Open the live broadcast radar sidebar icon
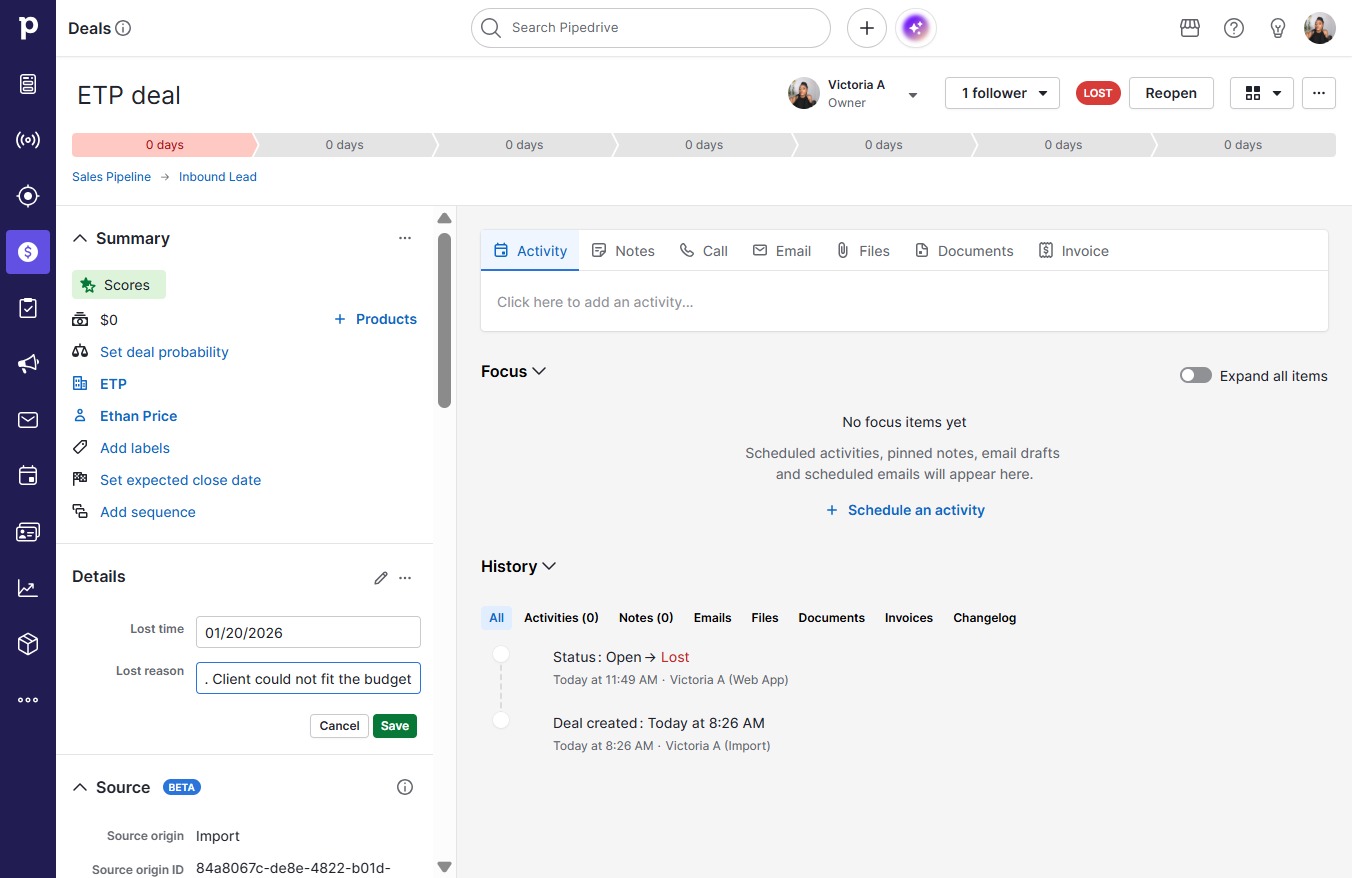 [x=28, y=140]
